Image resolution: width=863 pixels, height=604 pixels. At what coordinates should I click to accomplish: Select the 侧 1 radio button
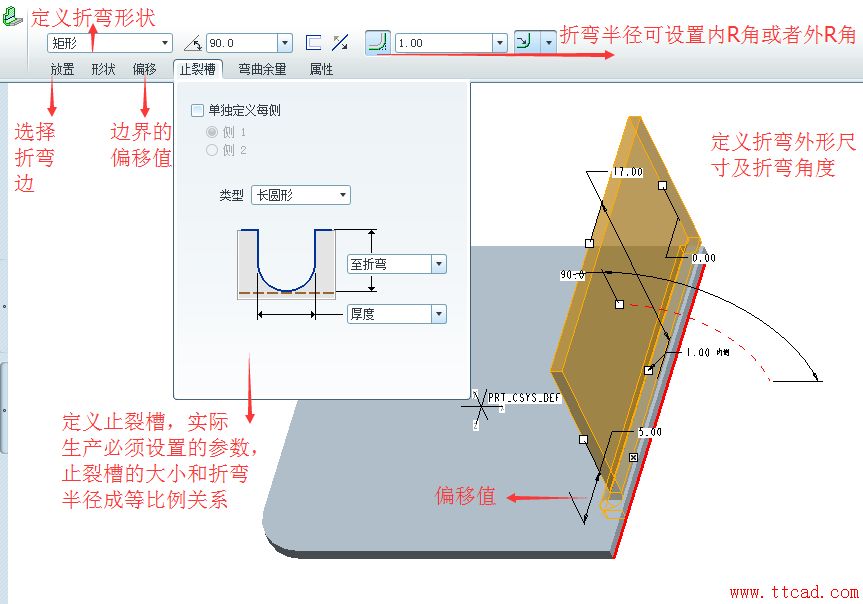[x=212, y=132]
